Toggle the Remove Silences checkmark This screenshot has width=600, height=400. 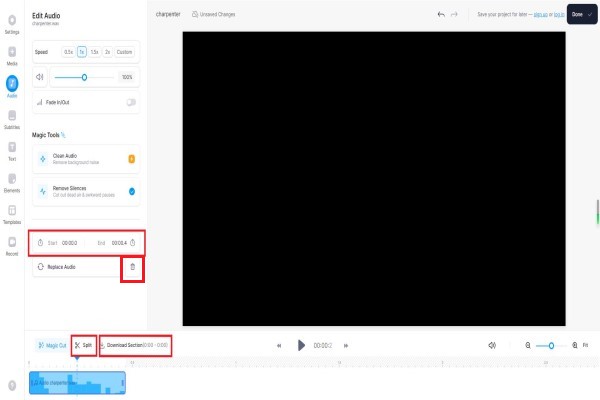(132, 190)
